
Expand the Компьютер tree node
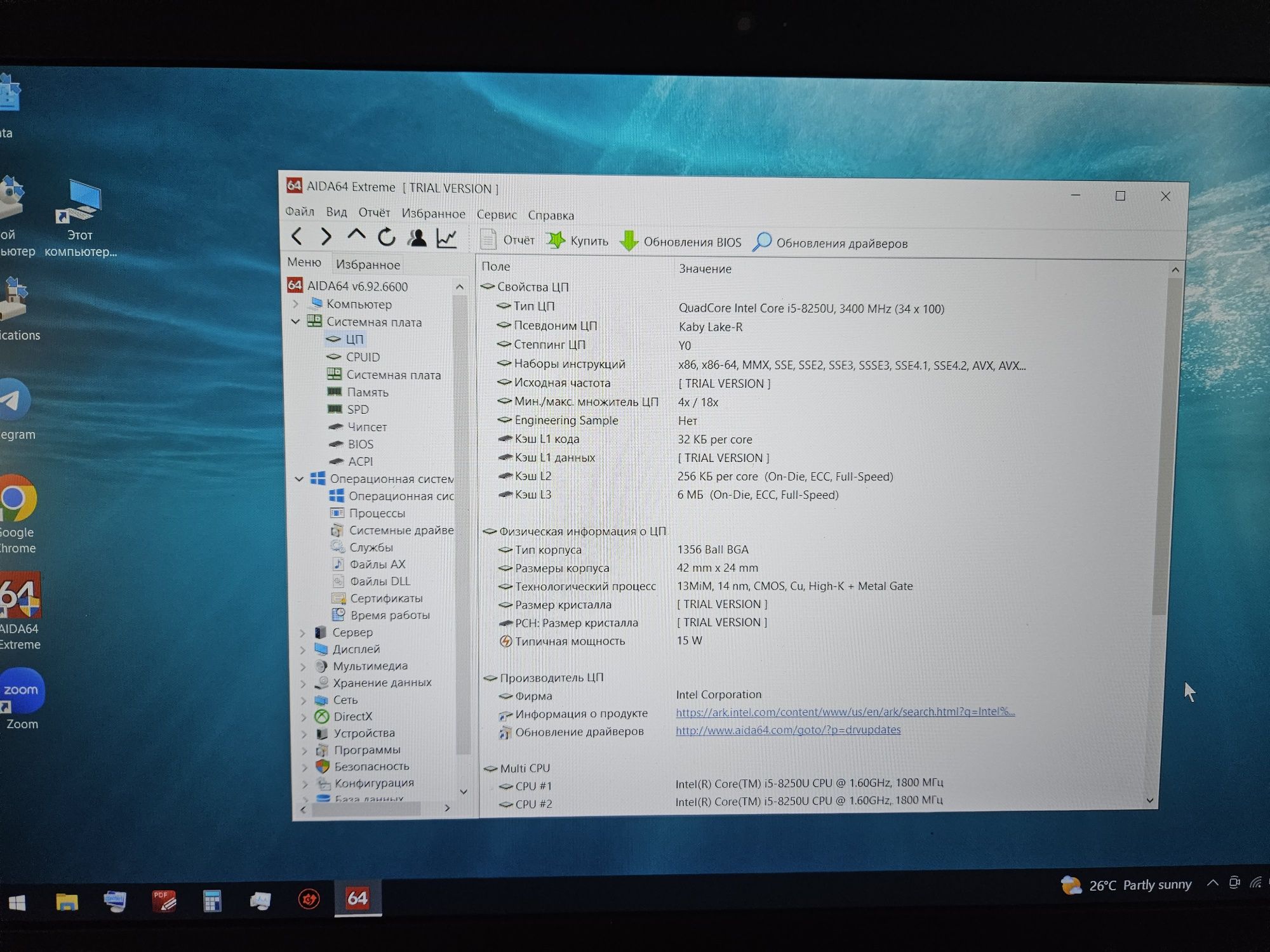click(x=296, y=304)
